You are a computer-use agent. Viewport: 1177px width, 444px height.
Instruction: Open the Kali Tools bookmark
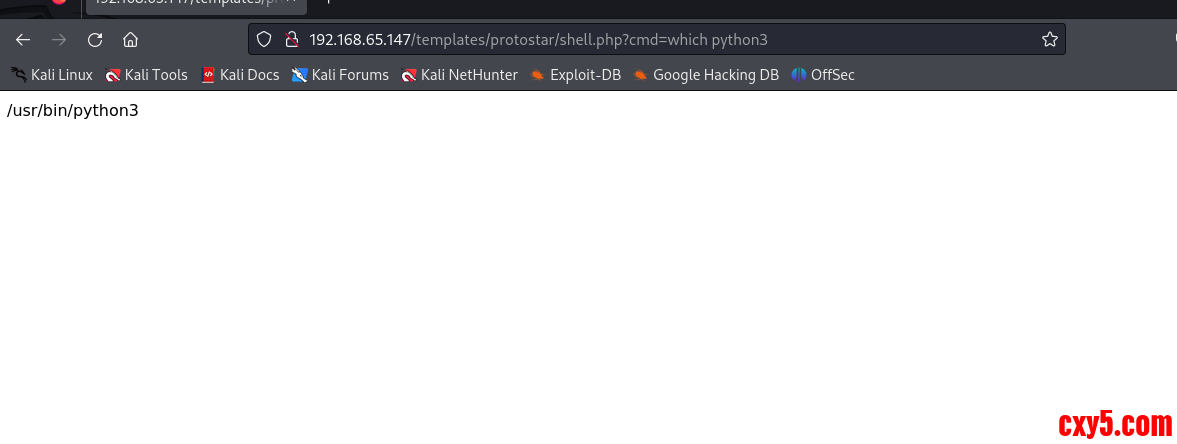(146, 75)
